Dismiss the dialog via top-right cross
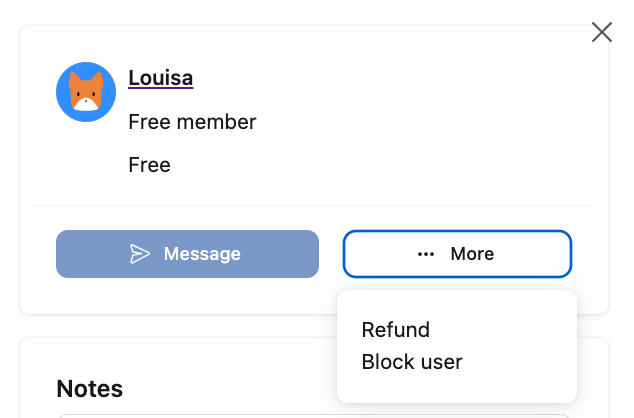Viewport: 634px width, 418px height. pyautogui.click(x=602, y=32)
